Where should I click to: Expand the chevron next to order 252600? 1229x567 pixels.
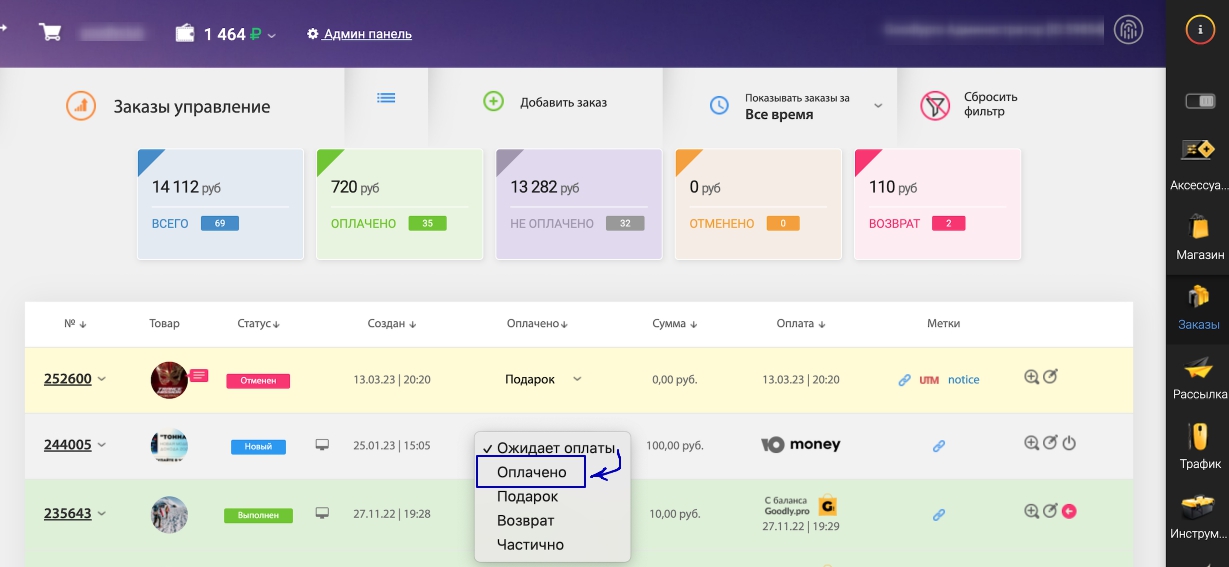[102, 379]
